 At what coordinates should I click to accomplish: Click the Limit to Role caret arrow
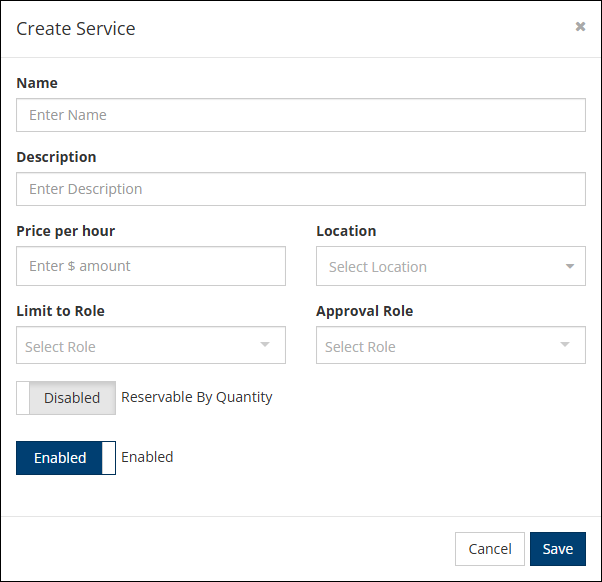(x=265, y=345)
